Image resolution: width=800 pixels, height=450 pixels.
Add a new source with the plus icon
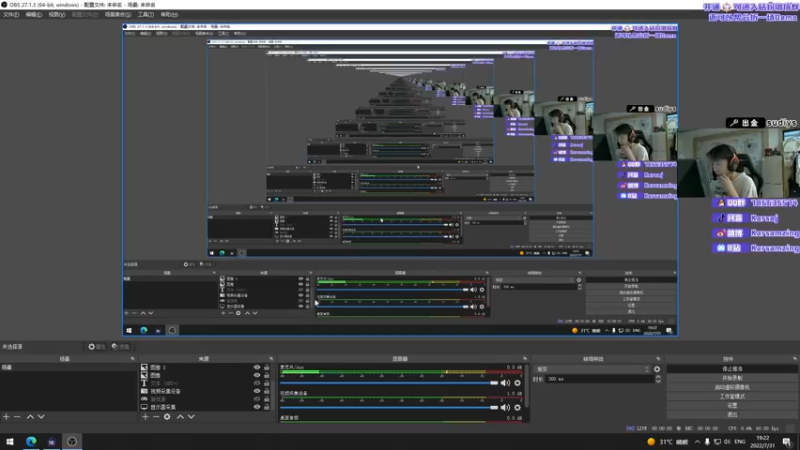click(145, 417)
